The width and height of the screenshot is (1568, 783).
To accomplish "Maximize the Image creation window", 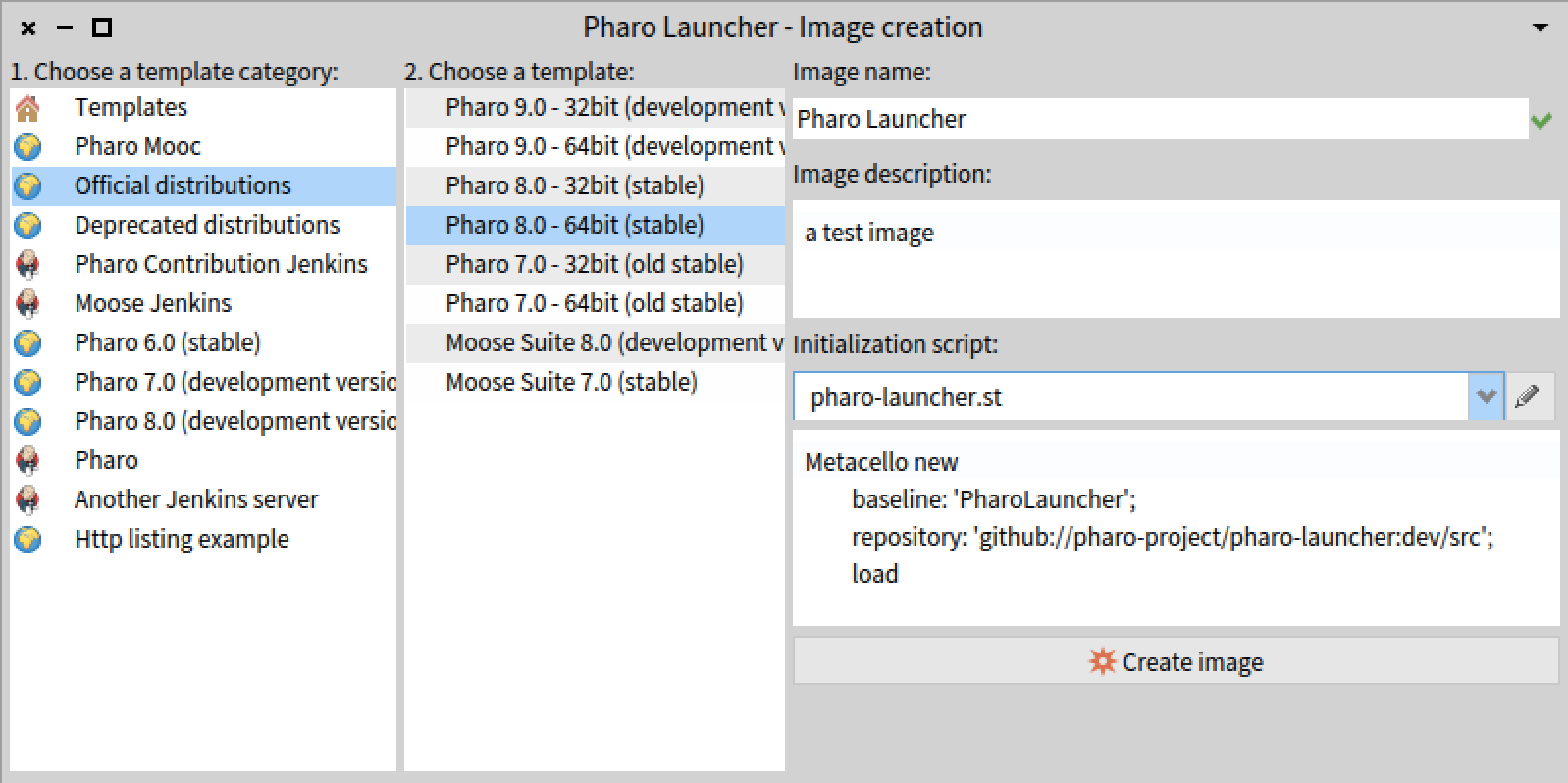I will 101,27.
